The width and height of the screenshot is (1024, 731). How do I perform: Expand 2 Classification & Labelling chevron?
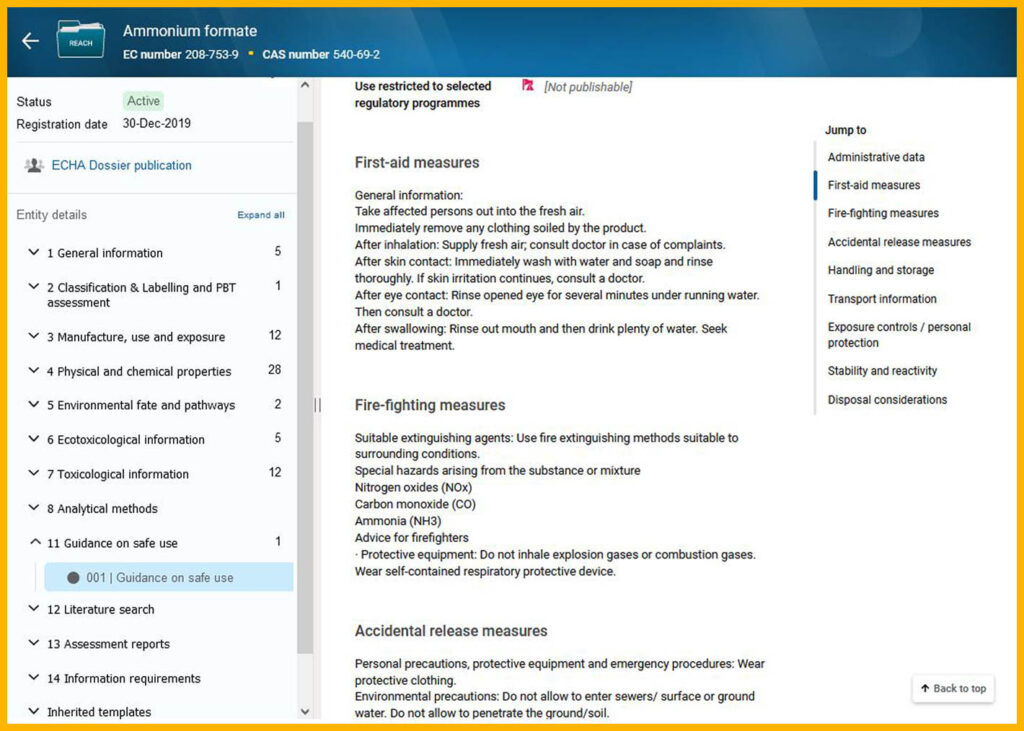click(34, 287)
